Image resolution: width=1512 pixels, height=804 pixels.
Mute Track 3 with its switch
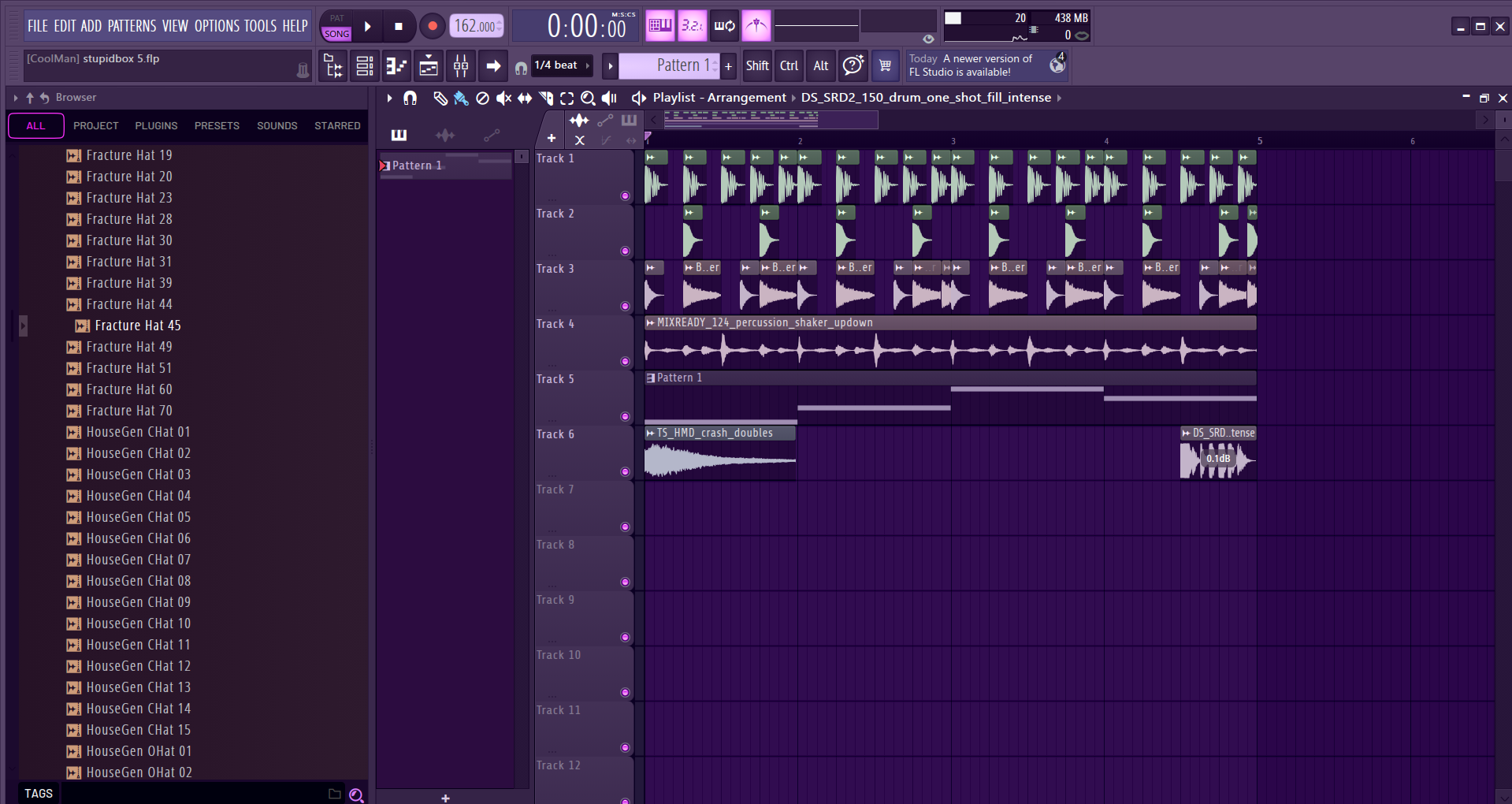click(x=625, y=306)
